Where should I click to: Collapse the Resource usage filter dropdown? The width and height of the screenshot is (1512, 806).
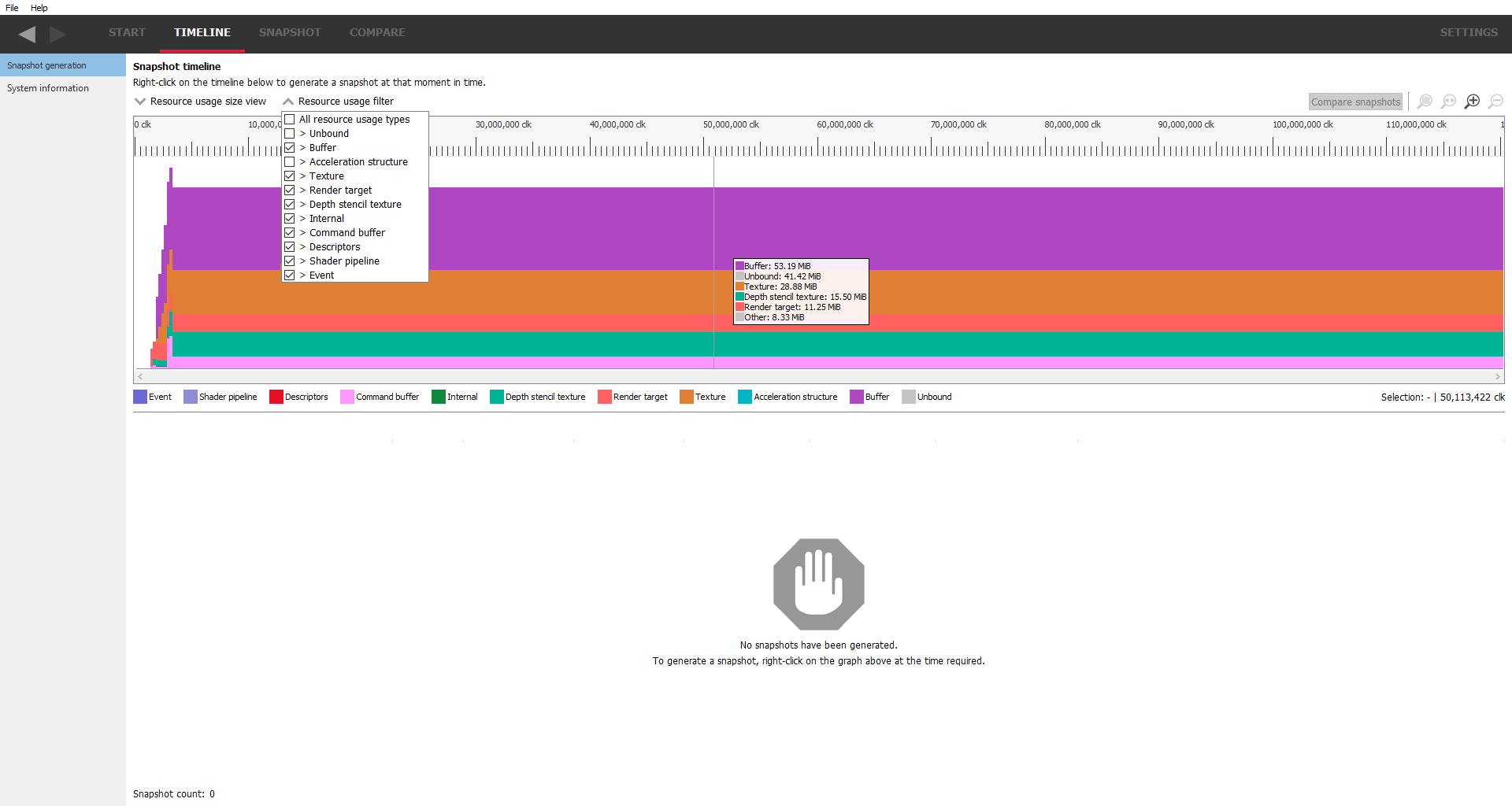tap(339, 102)
